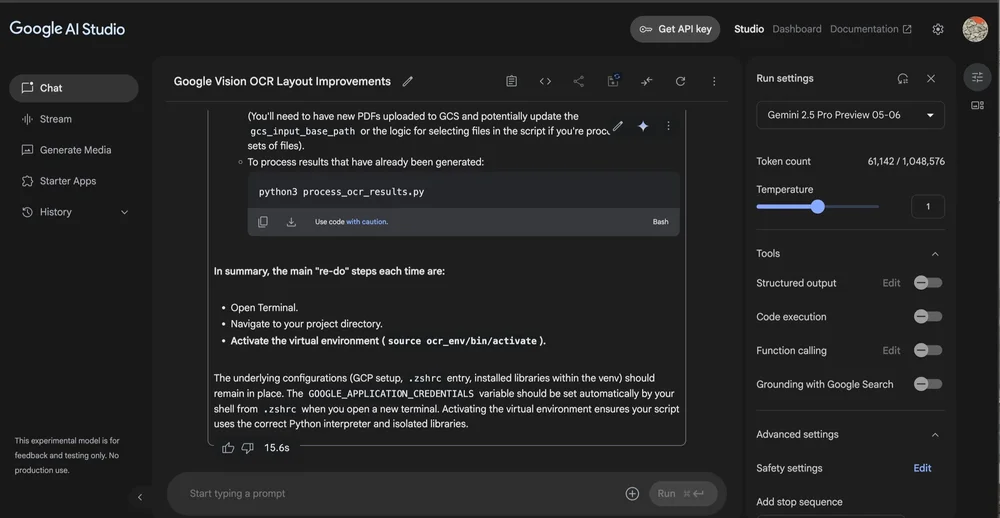Click the Compare mode arrows icon

click(x=647, y=81)
